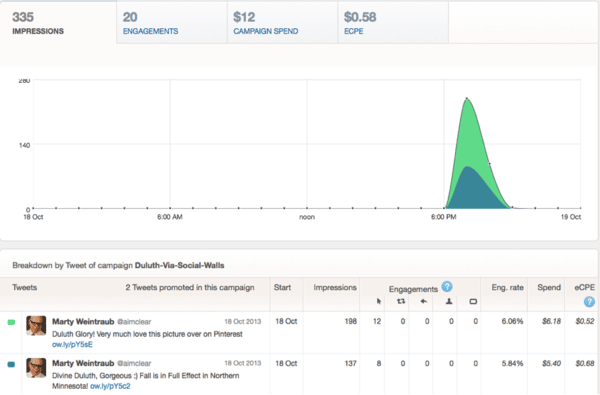This screenshot has height=395, width=600.
Task: Click the replies arrow icon column header
Action: [x=424, y=302]
